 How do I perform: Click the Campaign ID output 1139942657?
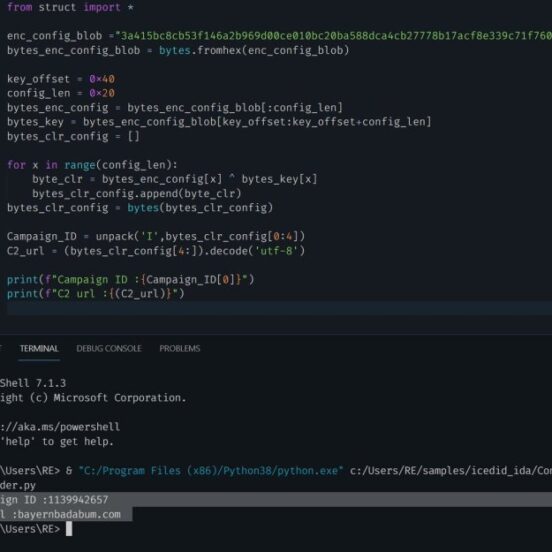click(x=77, y=500)
